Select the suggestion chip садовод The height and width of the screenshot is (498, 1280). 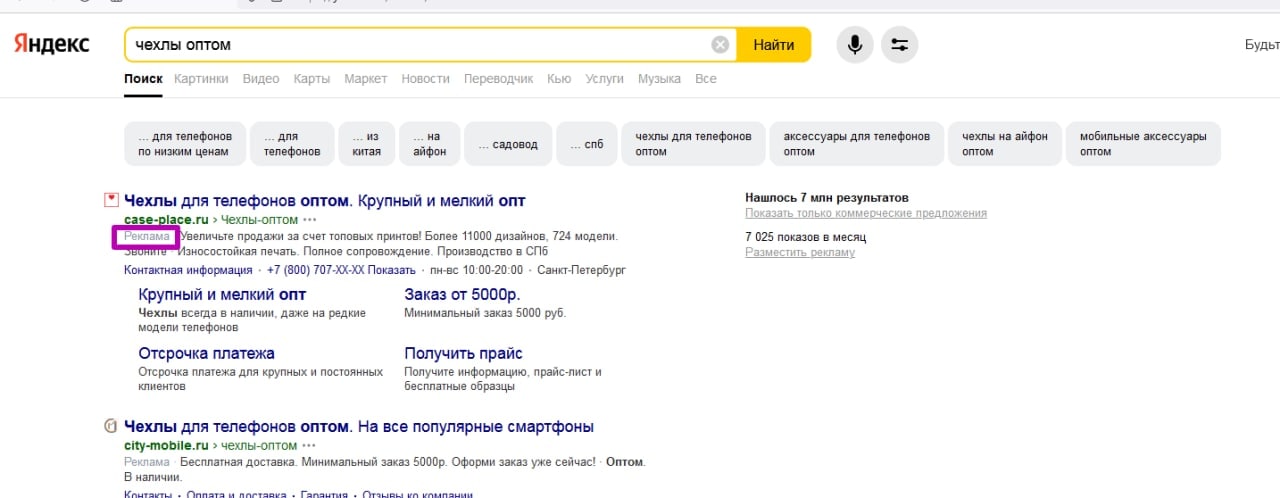pos(508,144)
